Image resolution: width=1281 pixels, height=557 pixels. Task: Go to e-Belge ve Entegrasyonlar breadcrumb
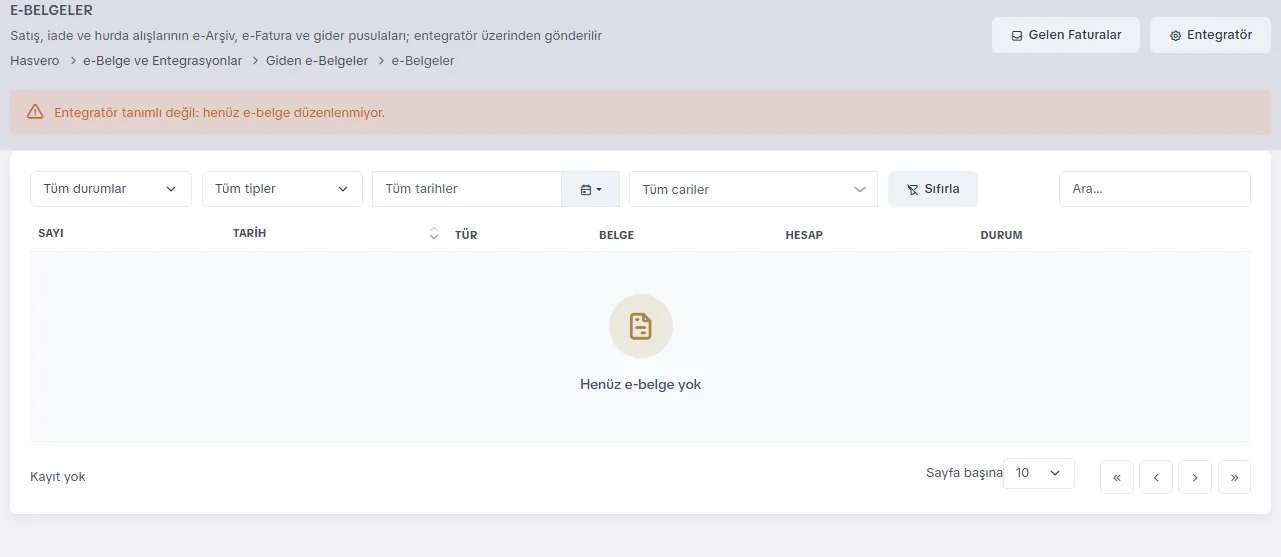point(162,61)
